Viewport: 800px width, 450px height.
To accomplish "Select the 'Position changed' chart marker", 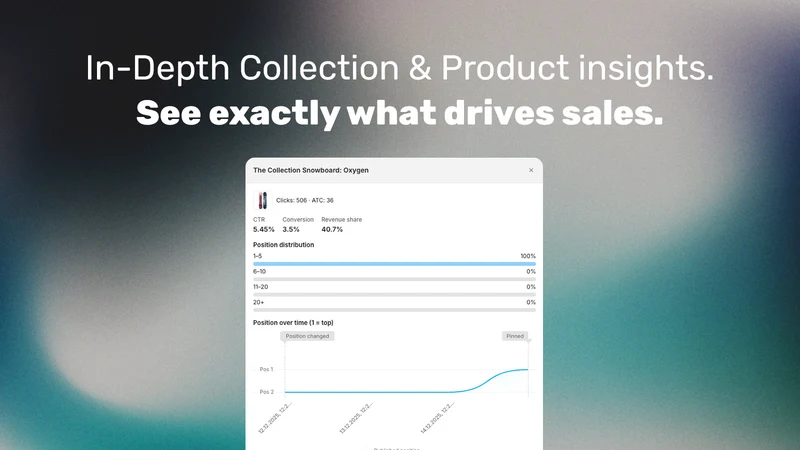I will (x=307, y=336).
